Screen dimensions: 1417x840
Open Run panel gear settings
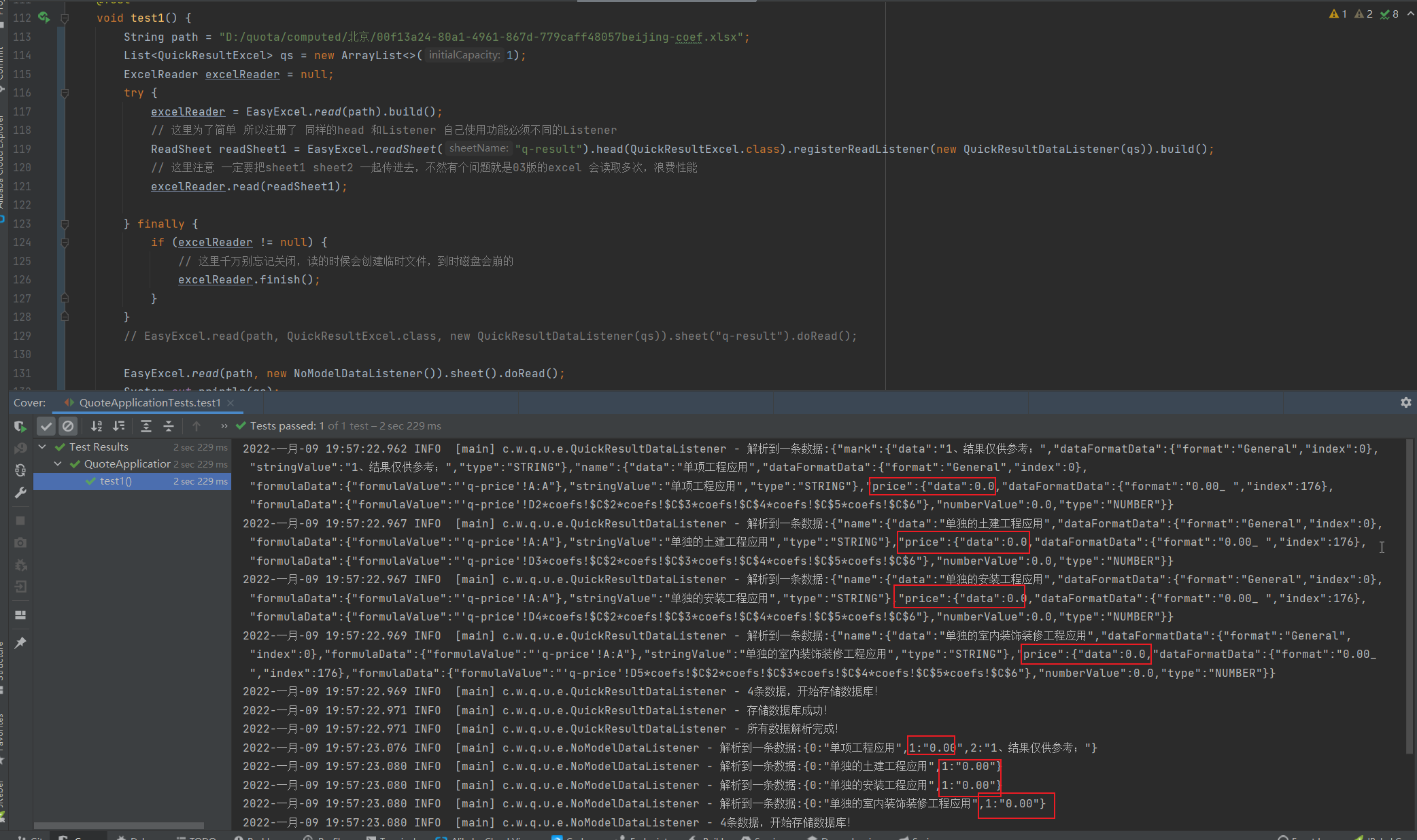point(1405,402)
